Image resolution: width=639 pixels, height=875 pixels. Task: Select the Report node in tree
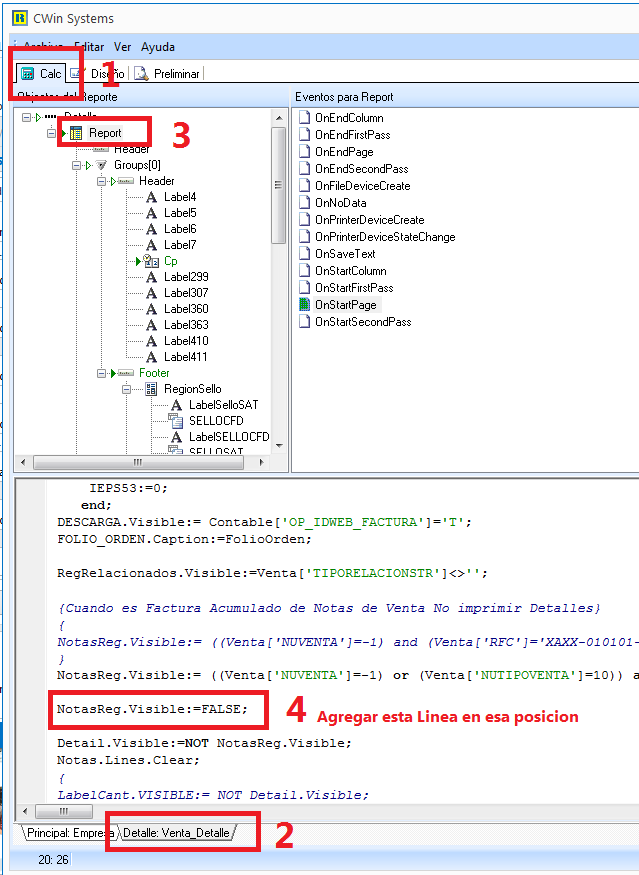105,133
